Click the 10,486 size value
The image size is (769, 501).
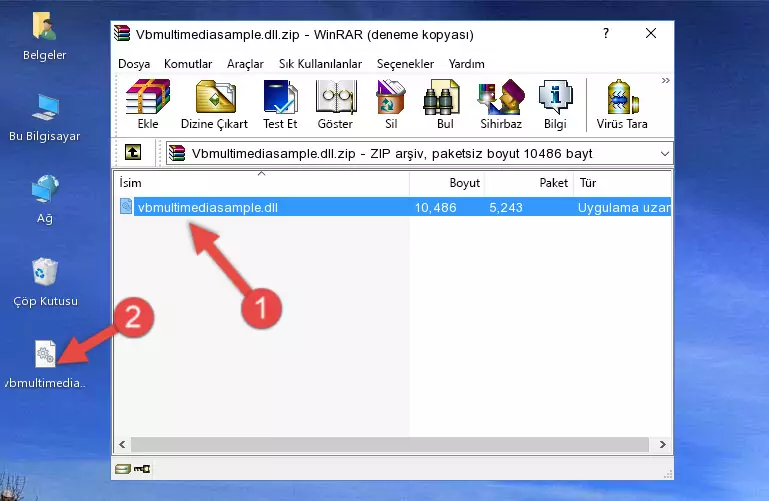point(436,207)
